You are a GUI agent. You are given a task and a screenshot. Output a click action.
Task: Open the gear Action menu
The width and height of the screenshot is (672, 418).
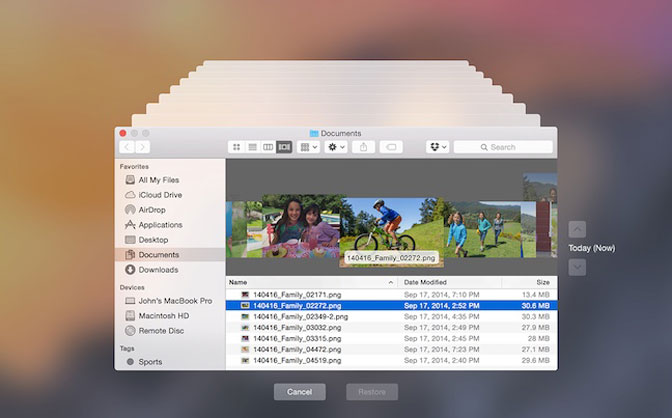[x=336, y=147]
